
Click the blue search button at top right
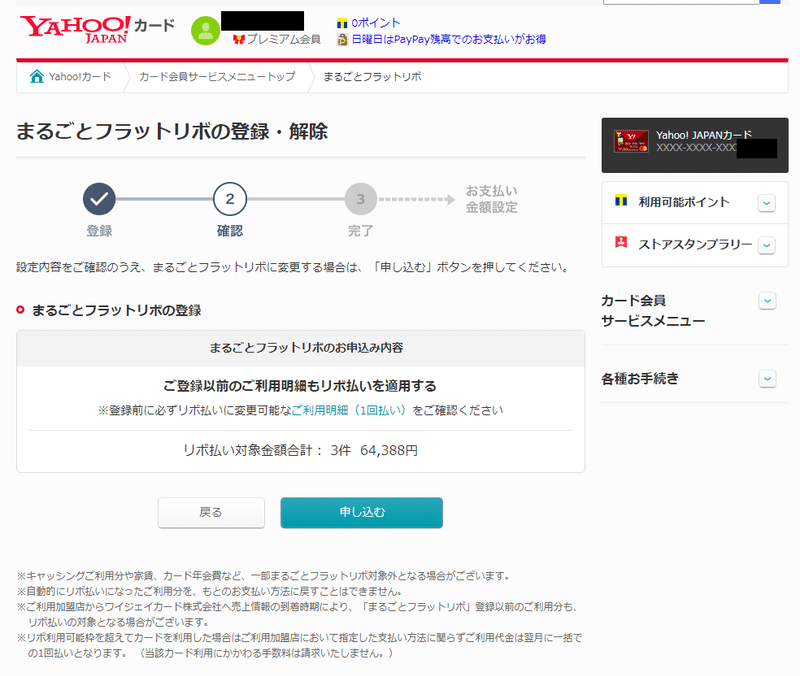(770, 2)
